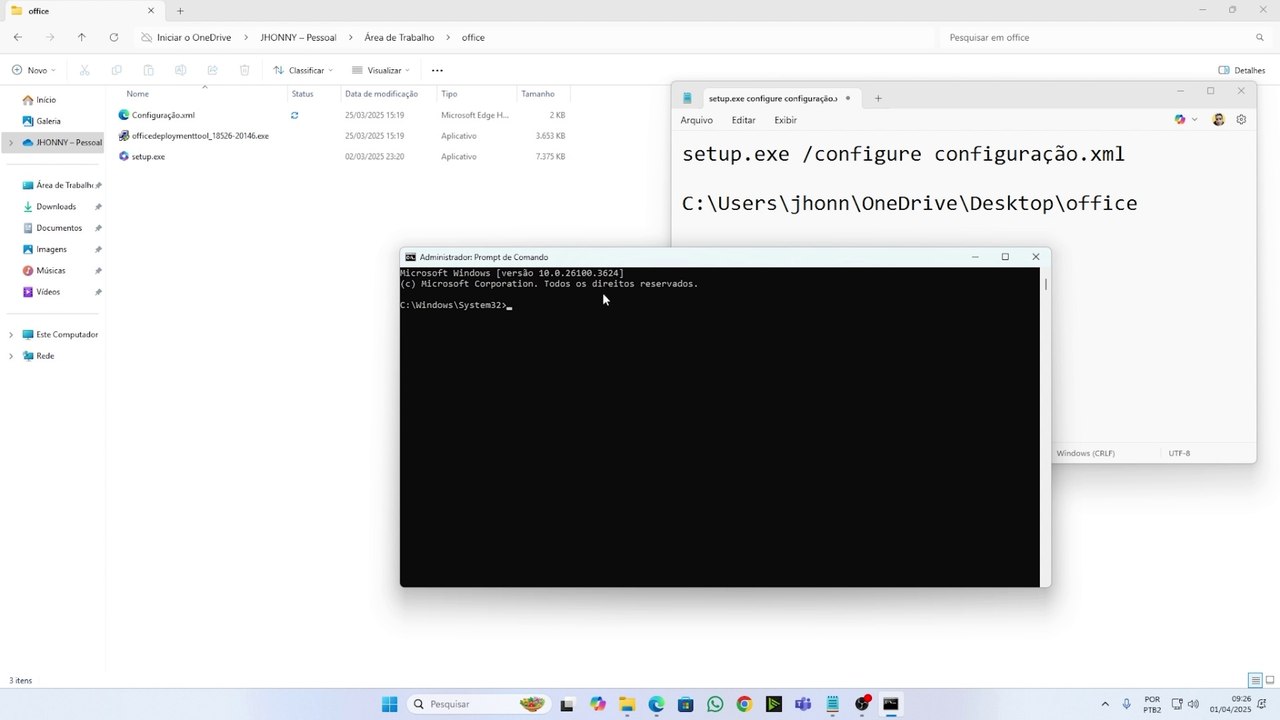The width and height of the screenshot is (1280, 720).
Task: Select the setup.exe file in the list
Action: pyautogui.click(x=148, y=157)
